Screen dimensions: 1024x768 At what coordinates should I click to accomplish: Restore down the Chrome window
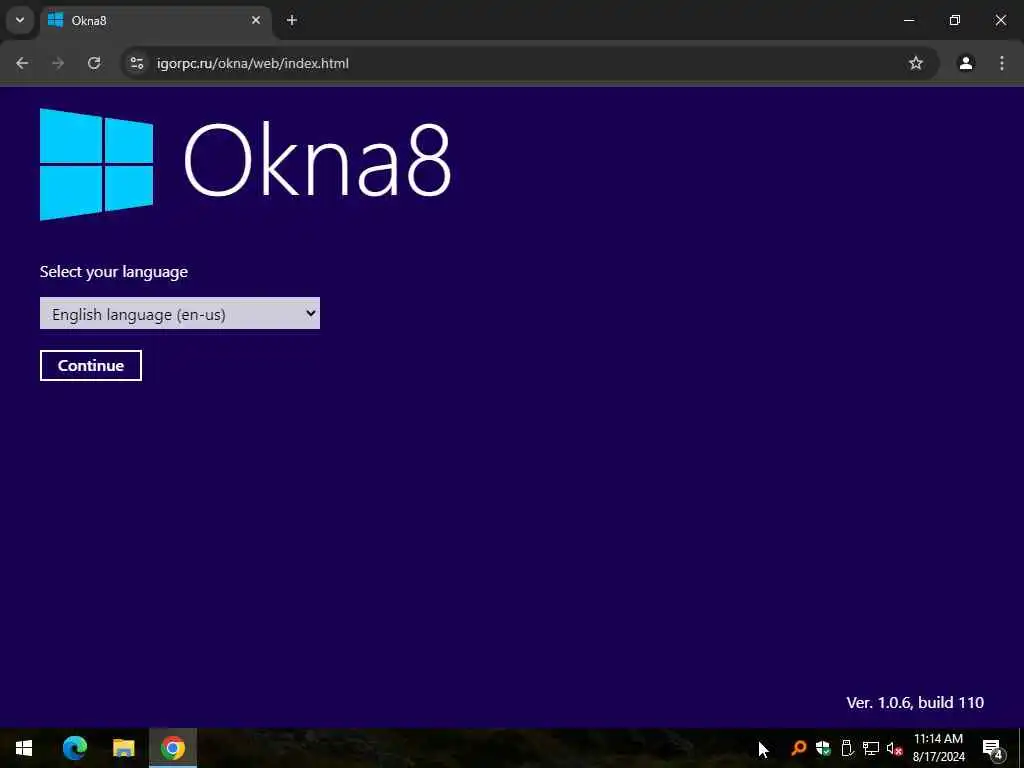pyautogui.click(x=955, y=20)
